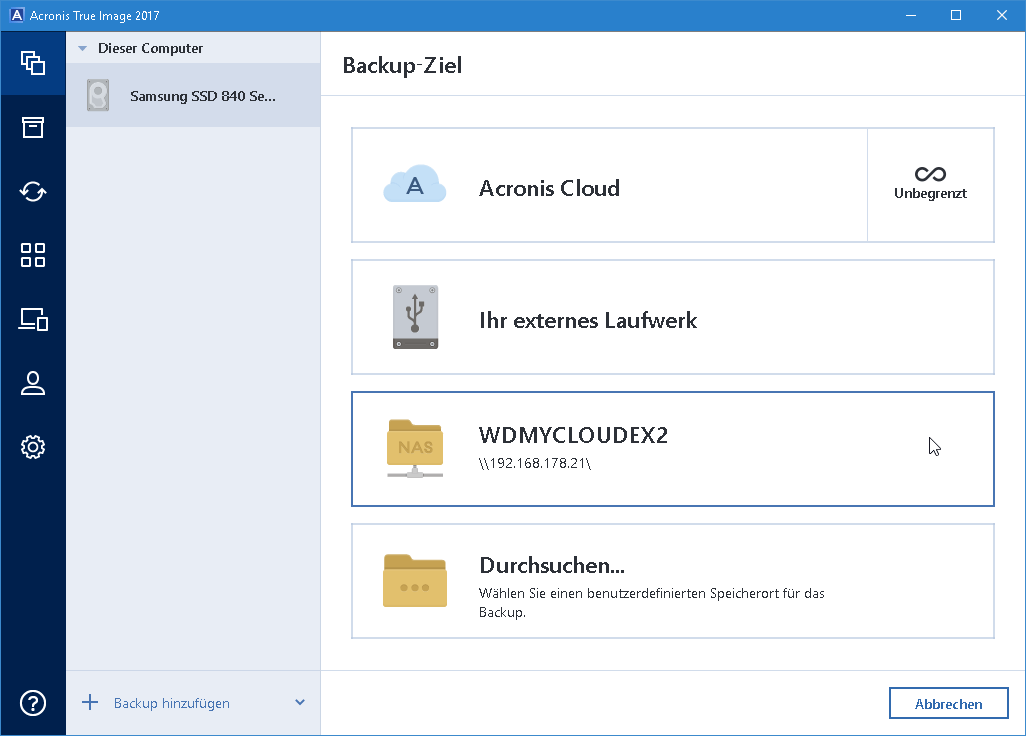Viewport: 1026px width, 736px height.
Task: Click the NAS folder icon
Action: click(x=415, y=449)
